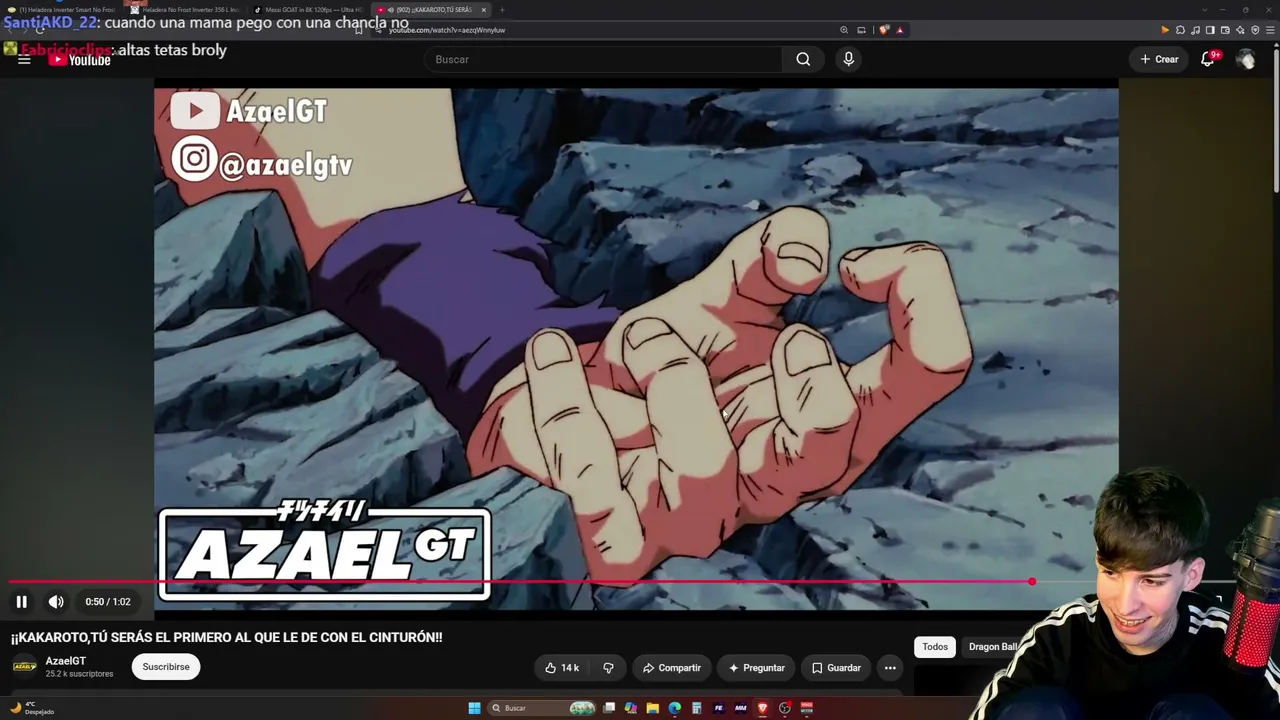Close the KAKAROTO YouTube tab

click(483, 10)
